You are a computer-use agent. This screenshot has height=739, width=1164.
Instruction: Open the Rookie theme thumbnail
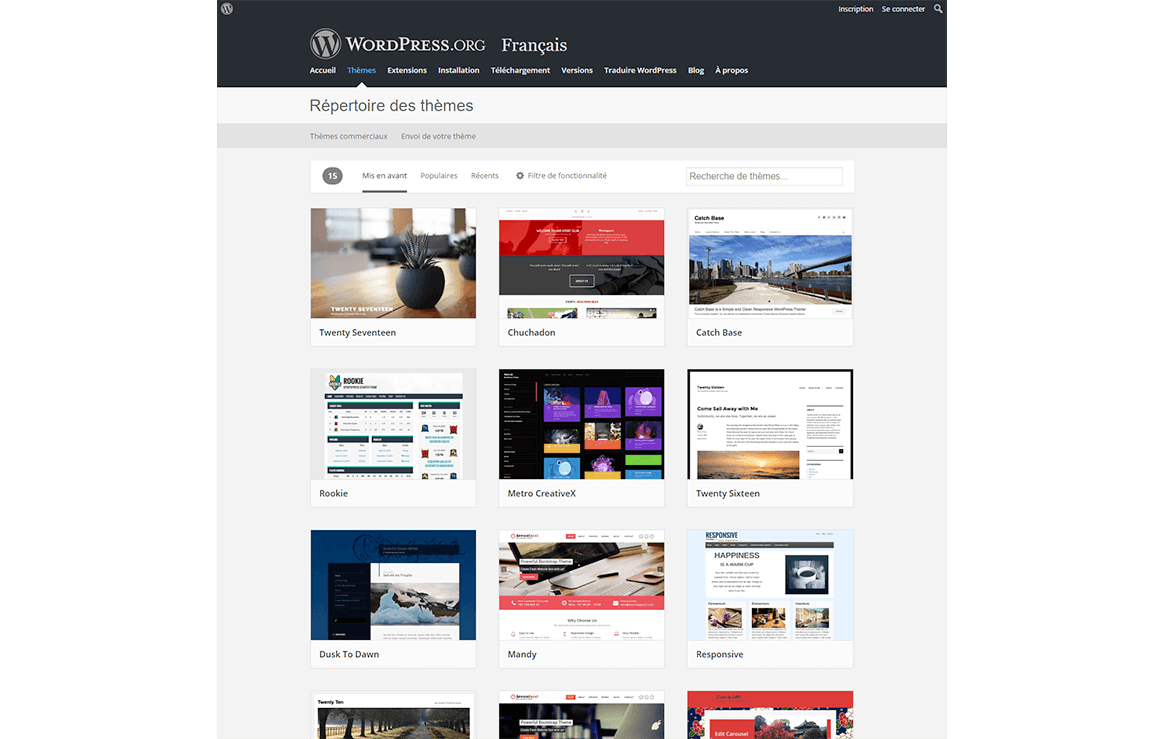pos(393,424)
